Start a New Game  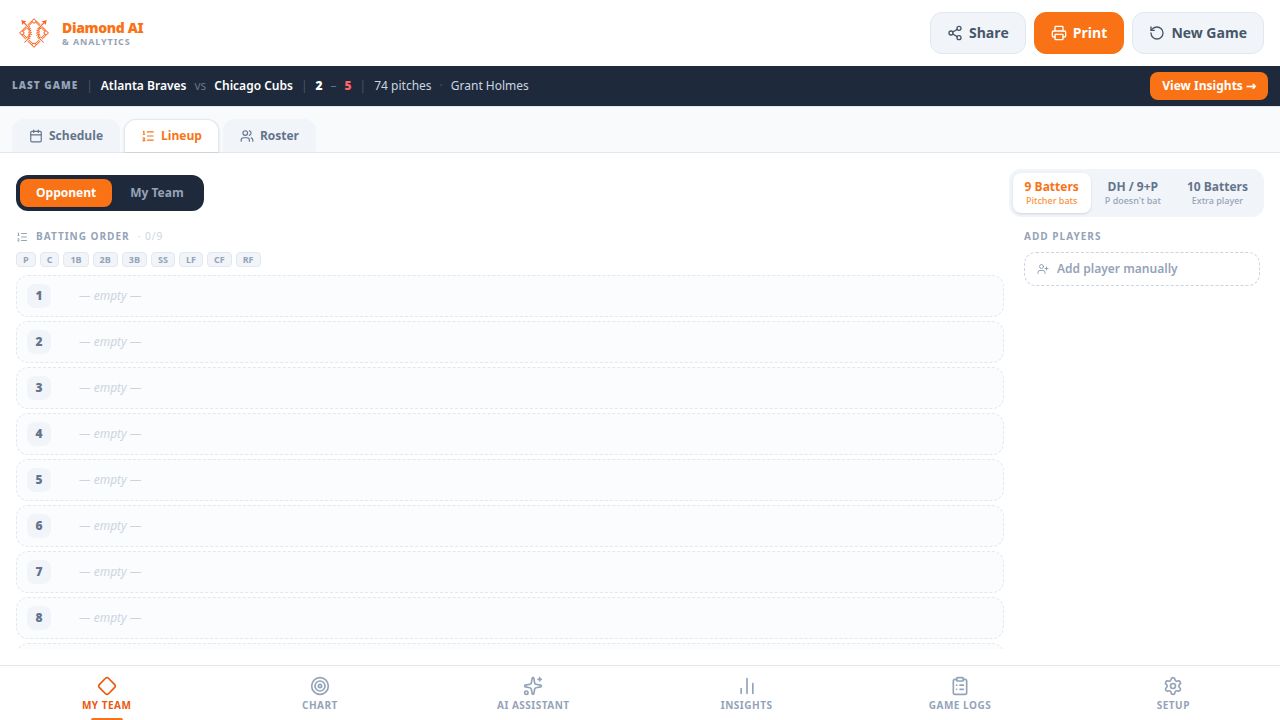click(x=1198, y=33)
